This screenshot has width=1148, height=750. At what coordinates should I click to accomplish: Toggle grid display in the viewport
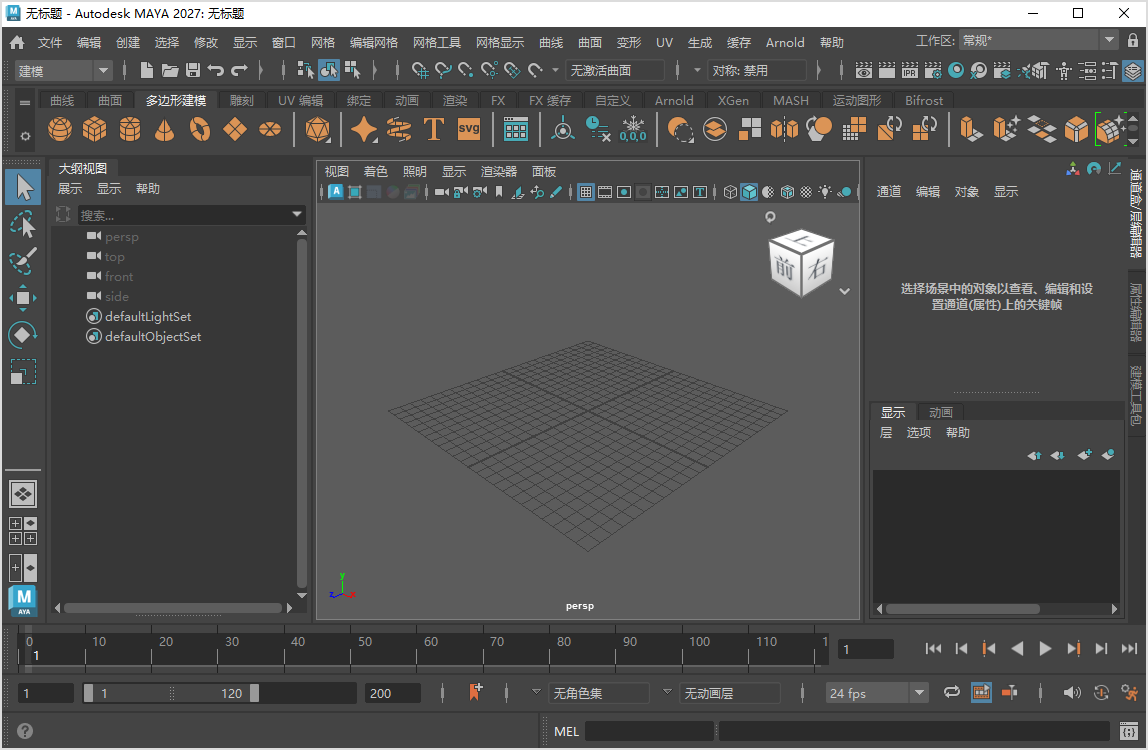(585, 191)
